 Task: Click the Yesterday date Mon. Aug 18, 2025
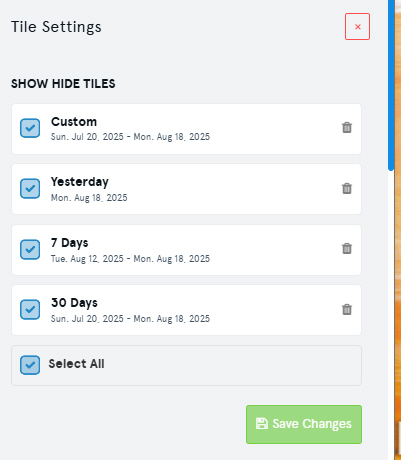(x=89, y=198)
